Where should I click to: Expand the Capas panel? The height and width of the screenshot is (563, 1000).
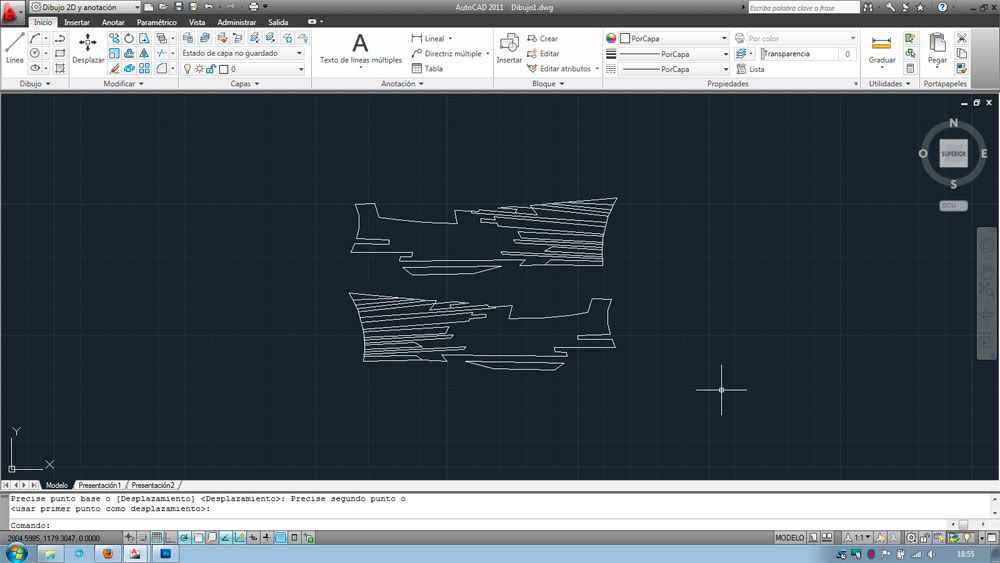pyautogui.click(x=245, y=84)
